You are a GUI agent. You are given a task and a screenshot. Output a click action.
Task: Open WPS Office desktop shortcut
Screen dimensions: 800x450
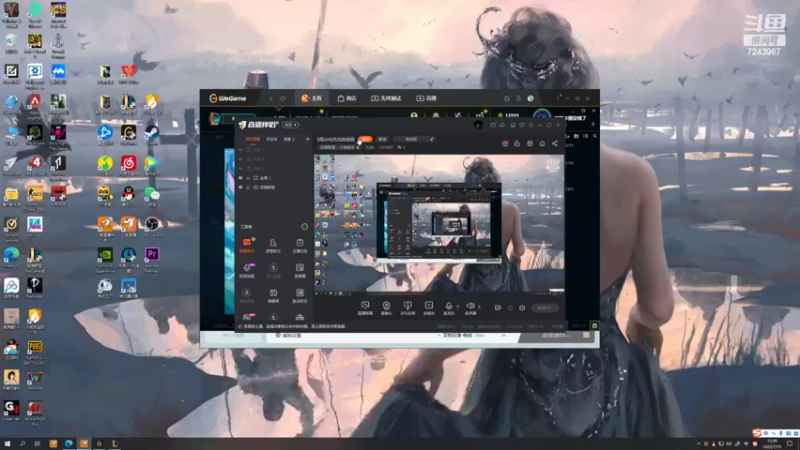pos(129,74)
